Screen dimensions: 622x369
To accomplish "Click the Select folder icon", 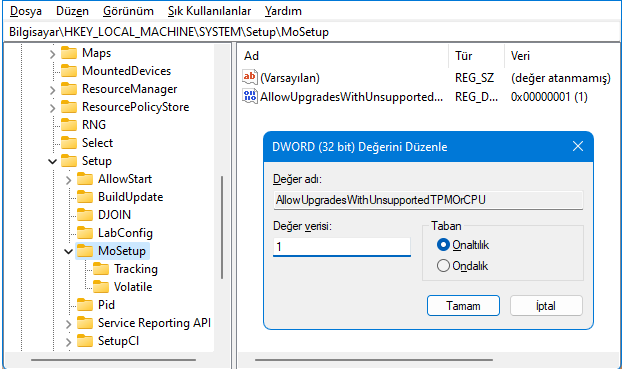I will 69,142.
